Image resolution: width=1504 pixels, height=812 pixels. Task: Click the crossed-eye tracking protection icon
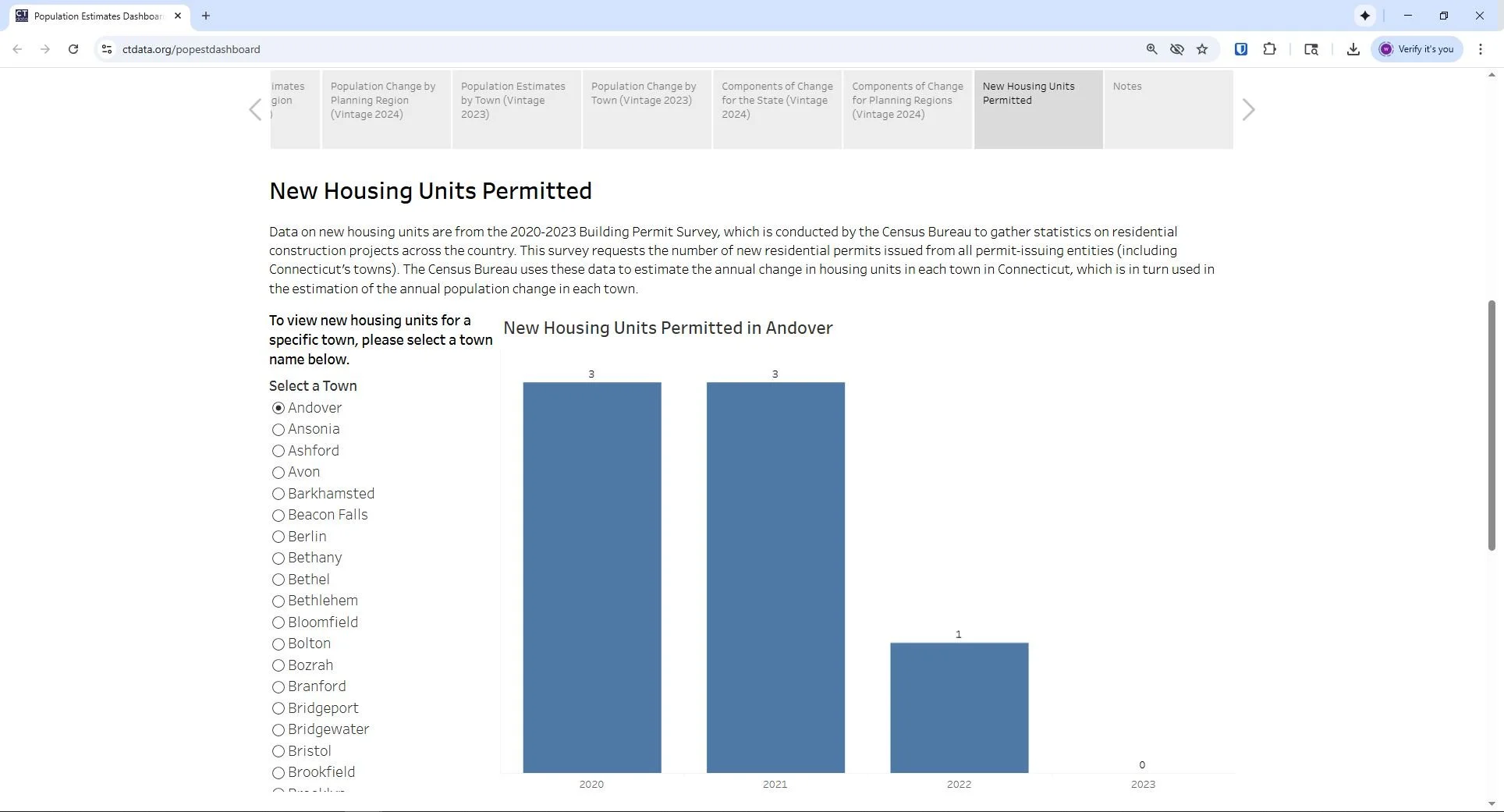coord(1177,49)
